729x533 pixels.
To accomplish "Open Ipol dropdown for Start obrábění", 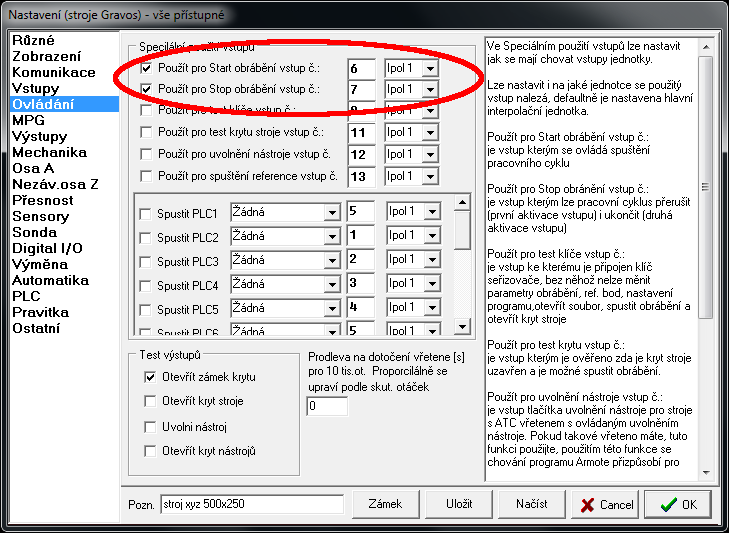I will click(430, 69).
